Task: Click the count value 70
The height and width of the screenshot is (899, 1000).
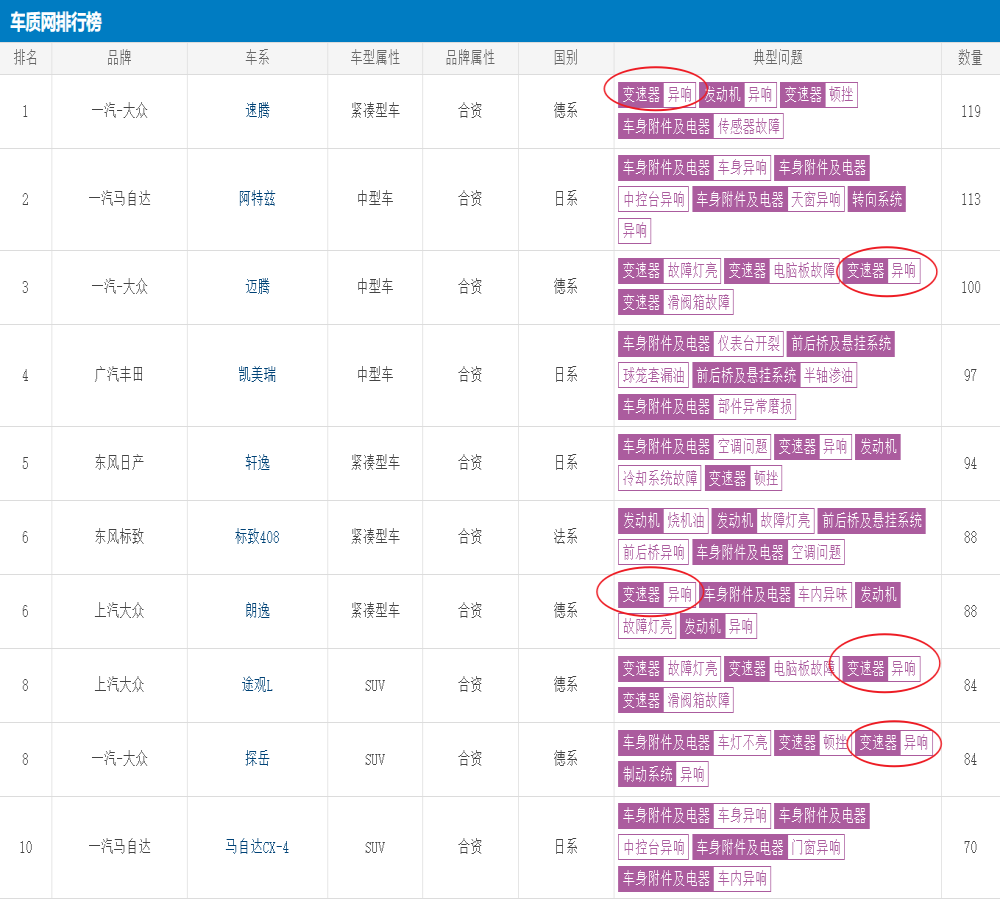Action: (x=971, y=847)
